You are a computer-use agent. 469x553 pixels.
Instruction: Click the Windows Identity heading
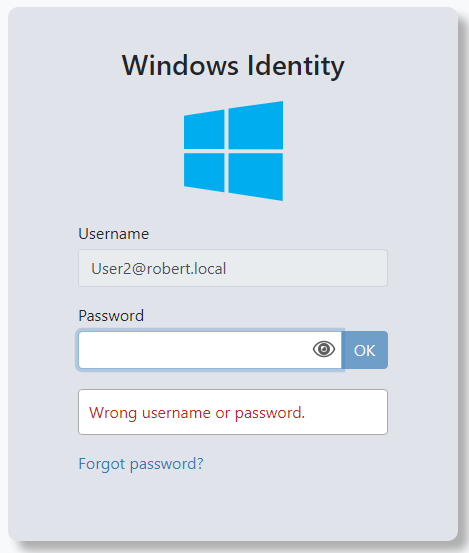tap(233, 66)
